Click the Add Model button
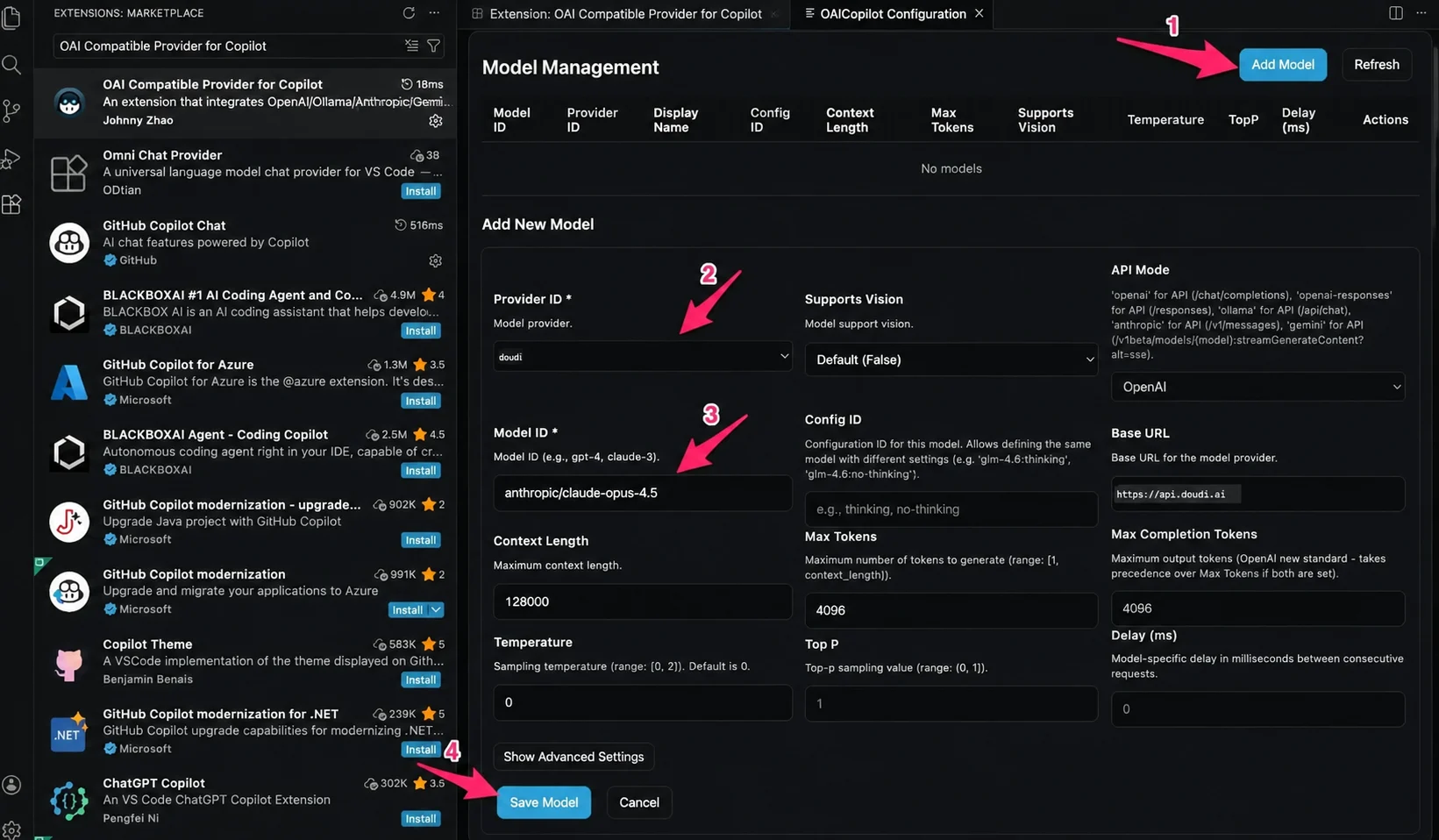The image size is (1439, 840). (1283, 65)
